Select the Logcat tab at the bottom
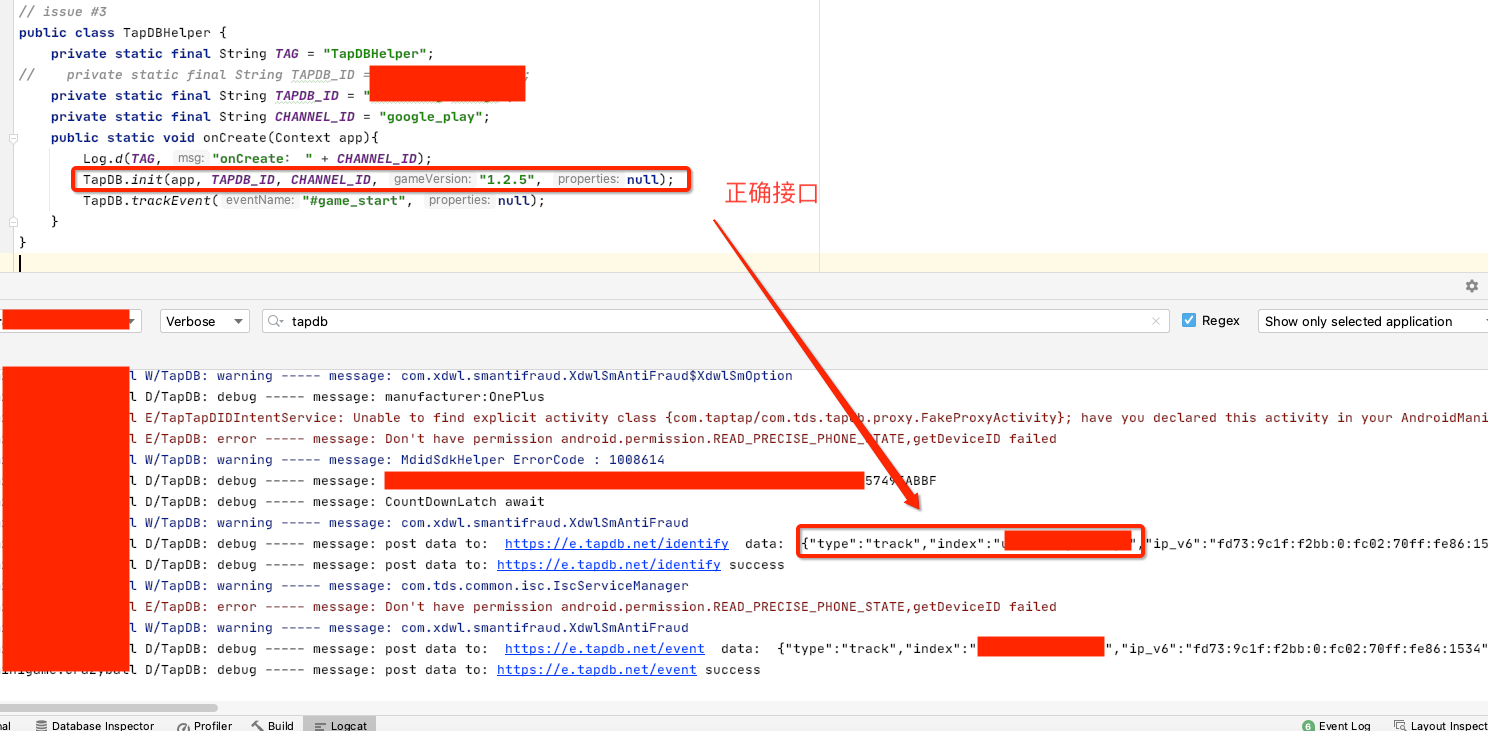This screenshot has width=1488, height=731. click(339, 723)
